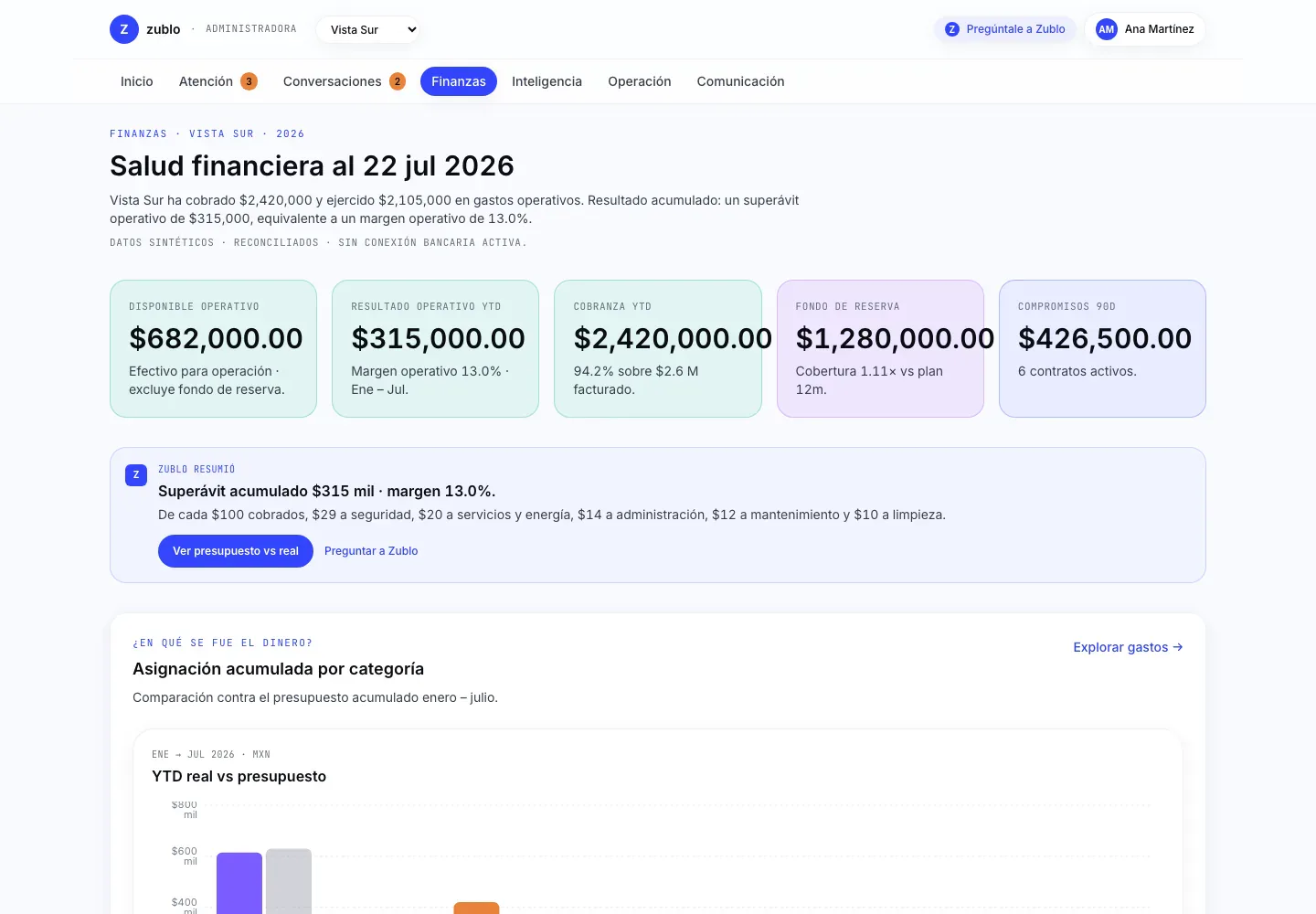Click the Atención badge showing 3
This screenshot has height=914, width=1316.
(x=249, y=81)
